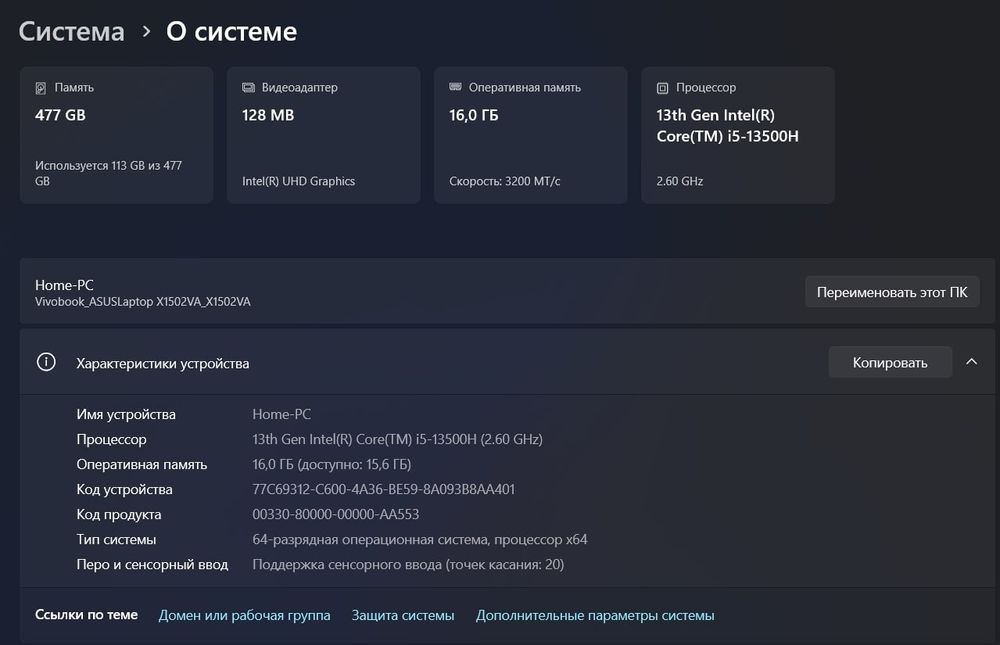1000x645 pixels.
Task: Click the Оперативная память RAM icon
Action: point(455,87)
